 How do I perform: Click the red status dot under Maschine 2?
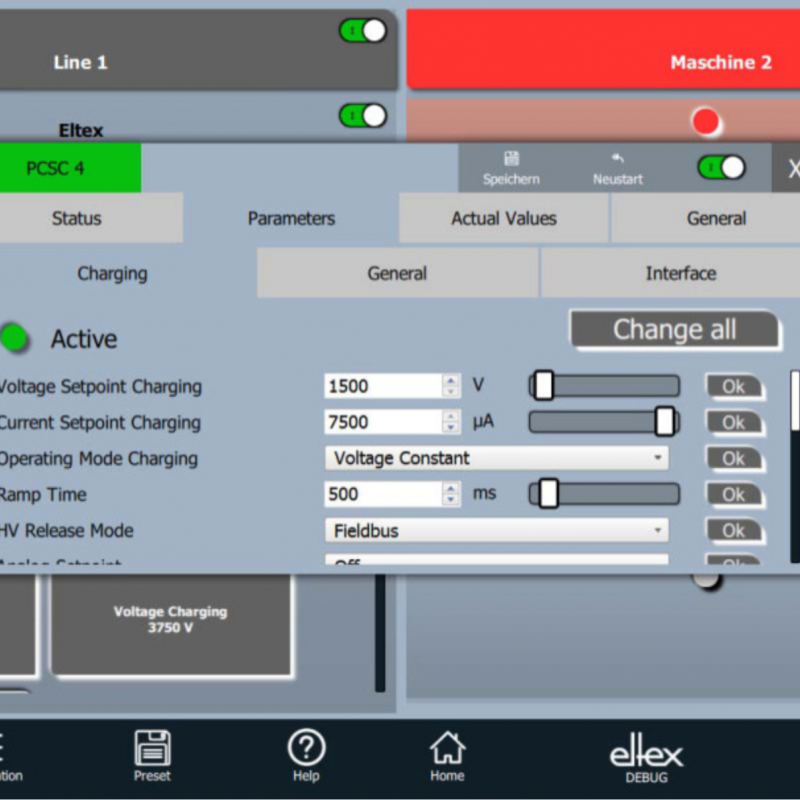pyautogui.click(x=706, y=122)
